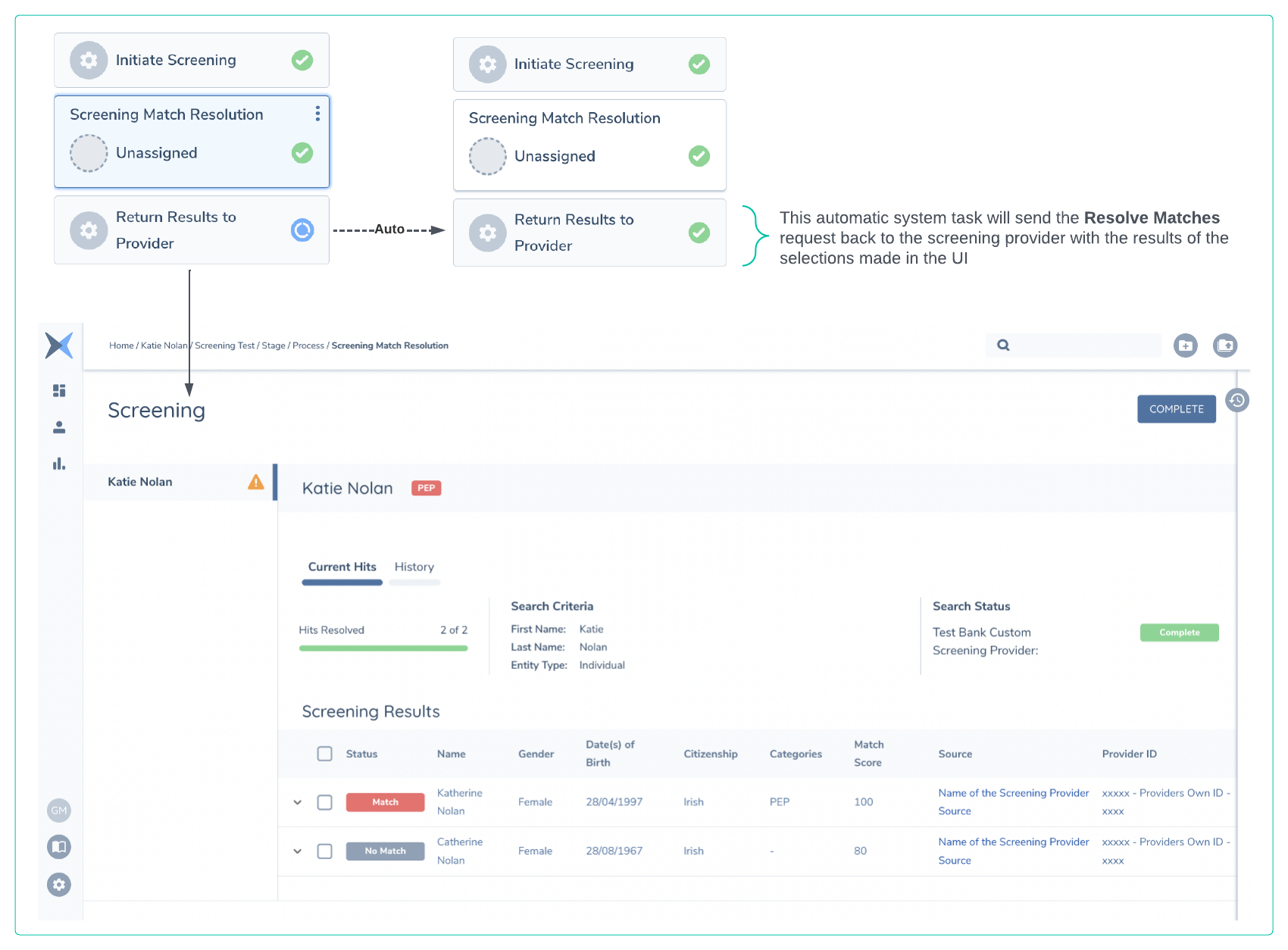Open the book documentation icon in sidebar
This screenshot has width=1288, height=950.
(59, 846)
